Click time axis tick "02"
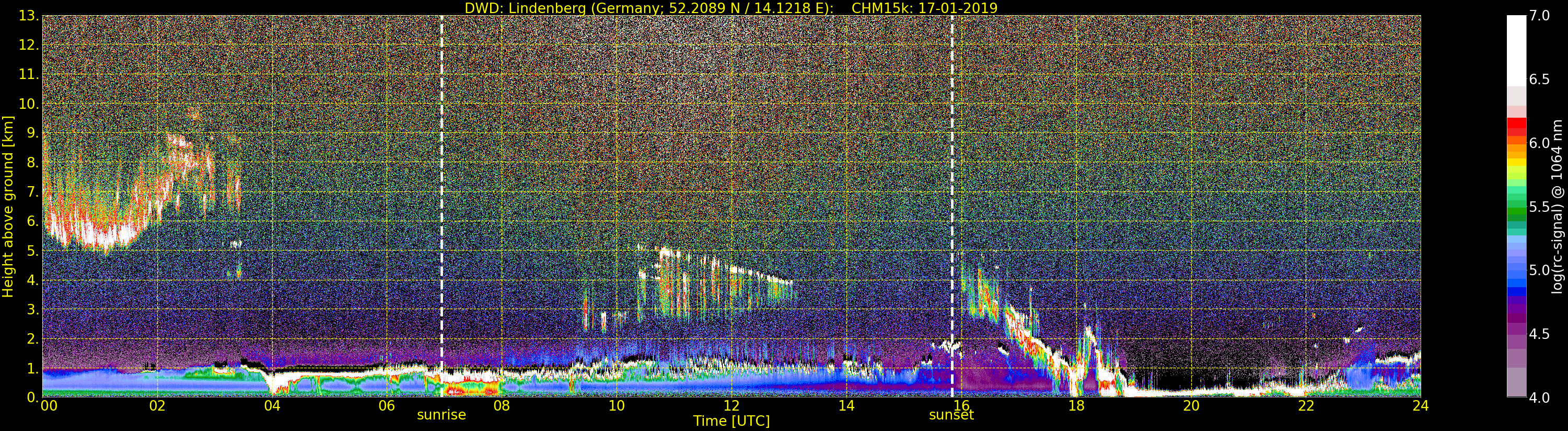Viewport: 1568px width, 431px height. pyautogui.click(x=157, y=405)
